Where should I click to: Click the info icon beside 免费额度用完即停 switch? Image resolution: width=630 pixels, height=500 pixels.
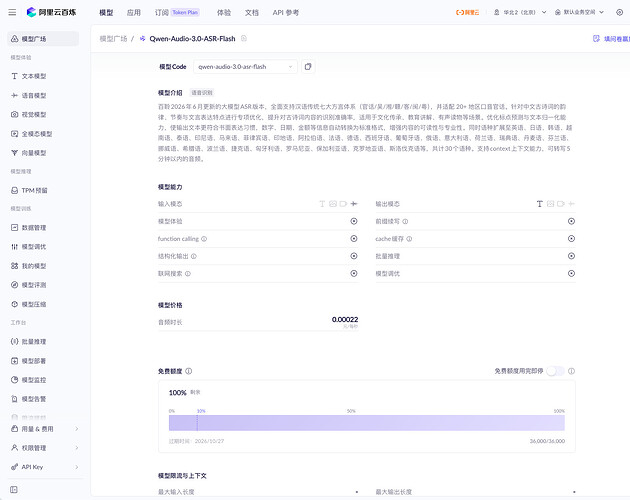571,371
